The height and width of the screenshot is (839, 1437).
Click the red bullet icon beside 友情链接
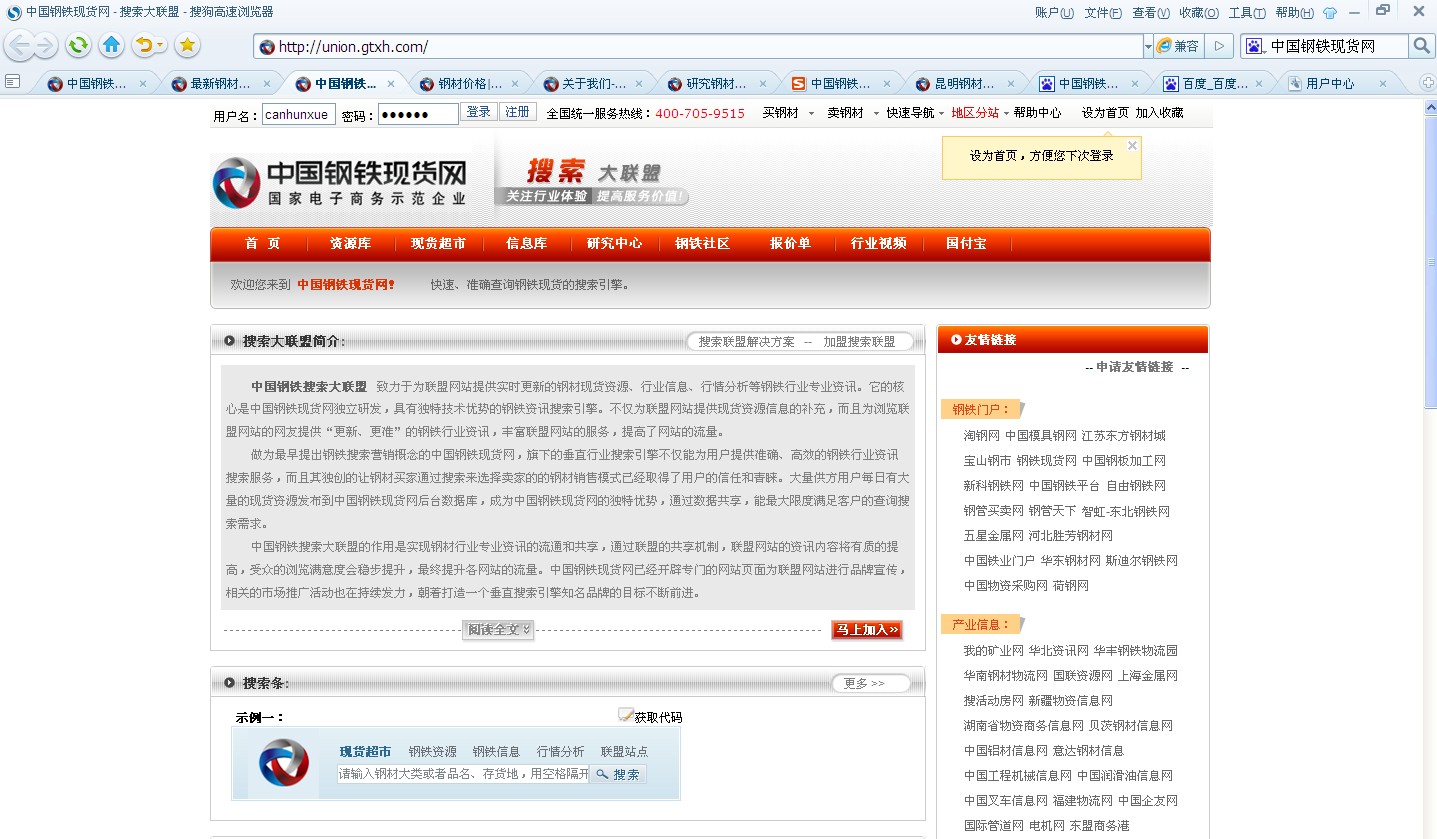tap(957, 340)
